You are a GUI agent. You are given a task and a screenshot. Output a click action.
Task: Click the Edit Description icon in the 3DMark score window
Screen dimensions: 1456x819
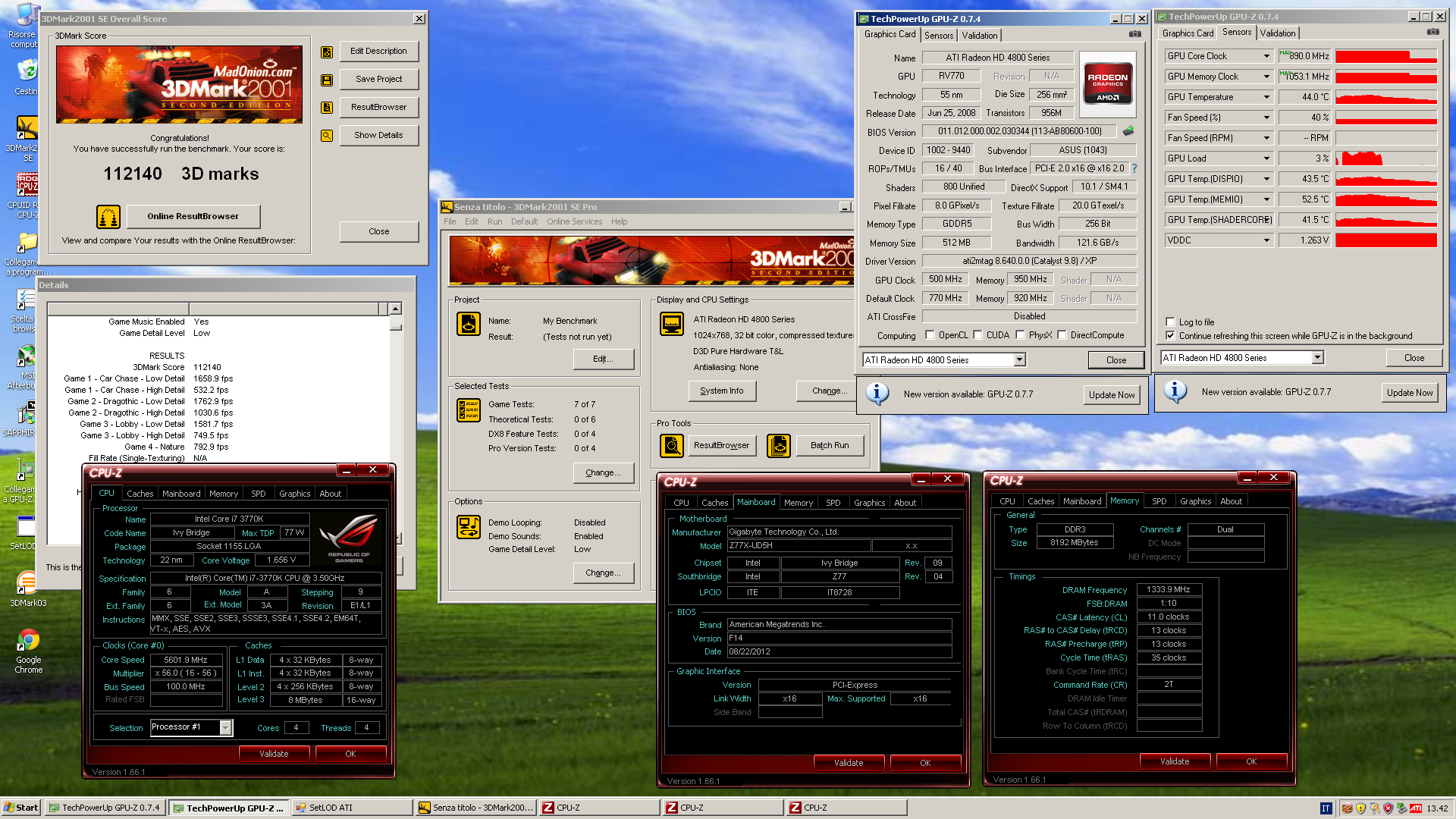[x=327, y=52]
